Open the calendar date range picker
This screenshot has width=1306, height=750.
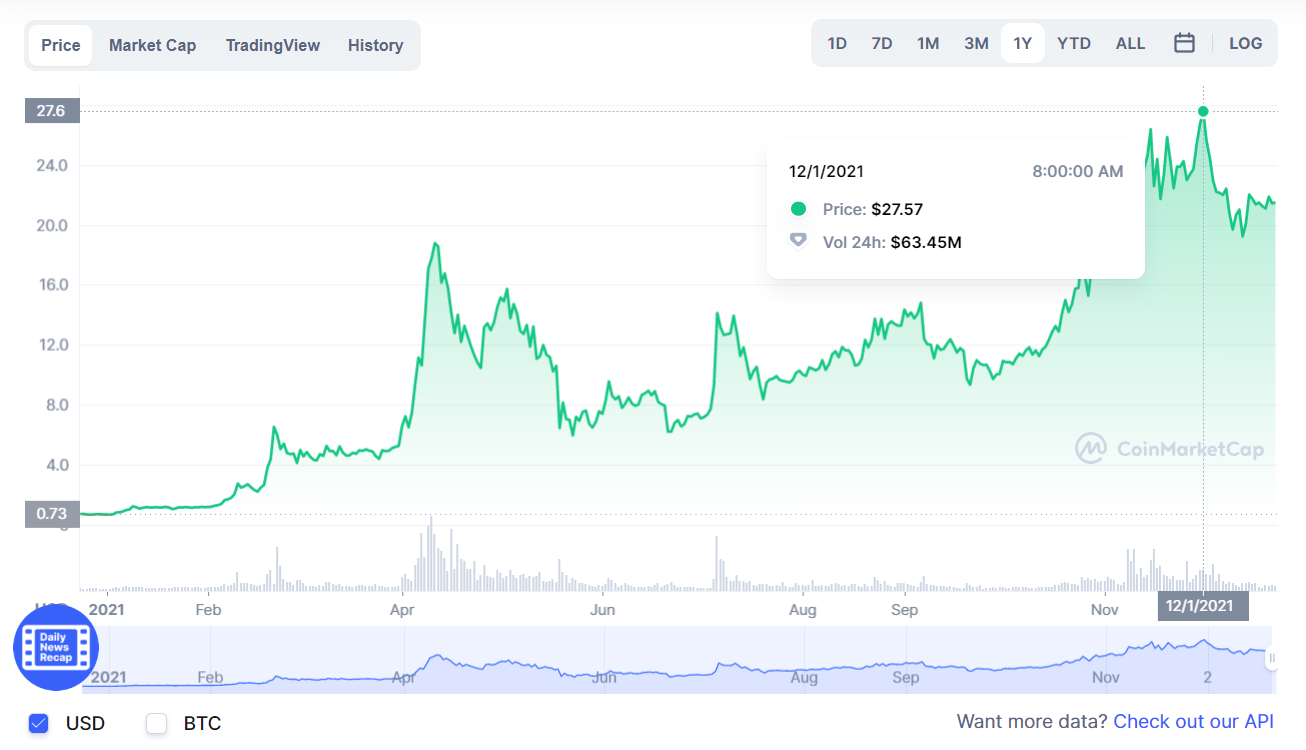point(1184,43)
